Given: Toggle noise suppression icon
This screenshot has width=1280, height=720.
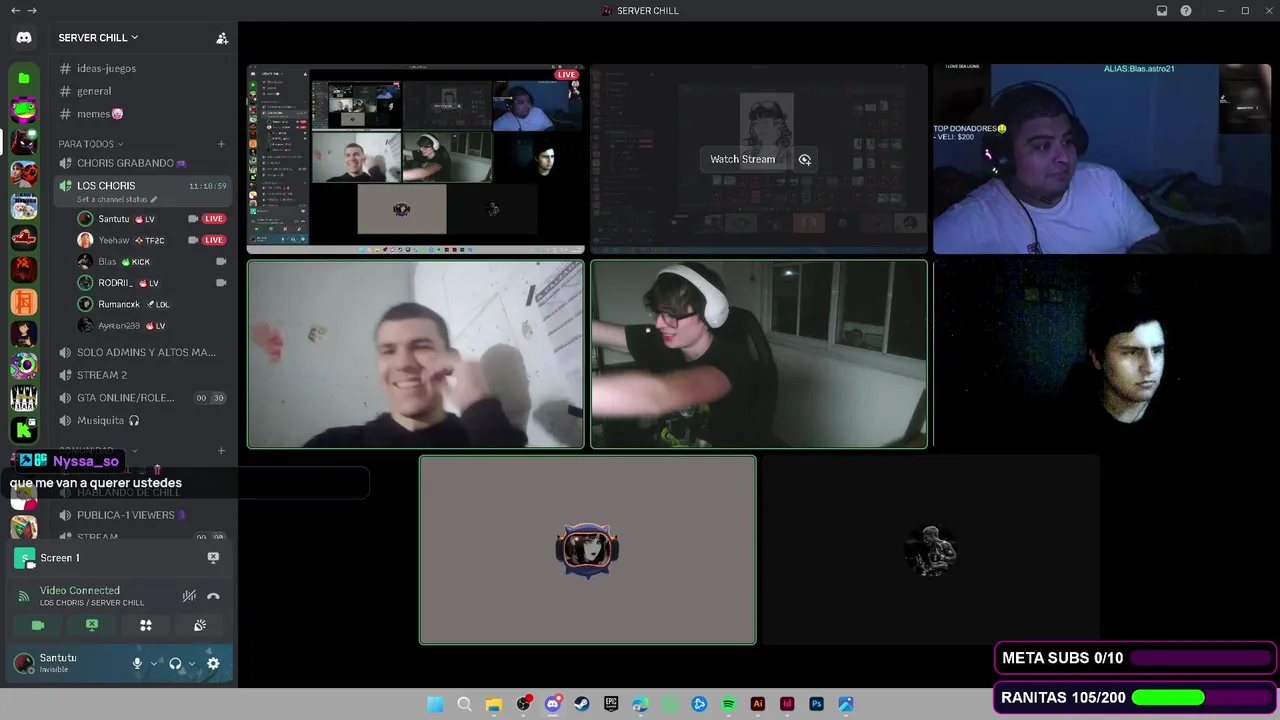Looking at the screenshot, I should [x=189, y=596].
